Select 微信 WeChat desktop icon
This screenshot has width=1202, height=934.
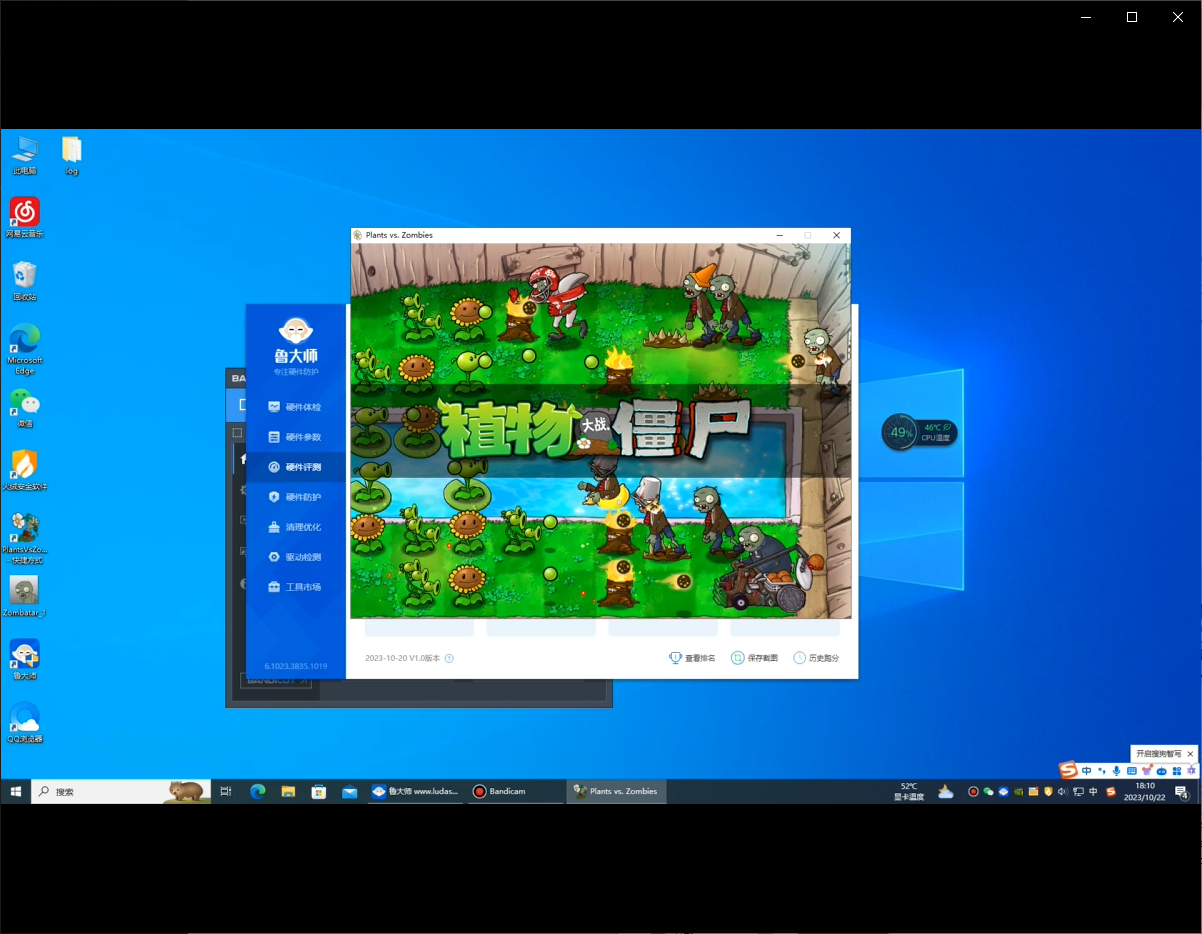(25, 408)
